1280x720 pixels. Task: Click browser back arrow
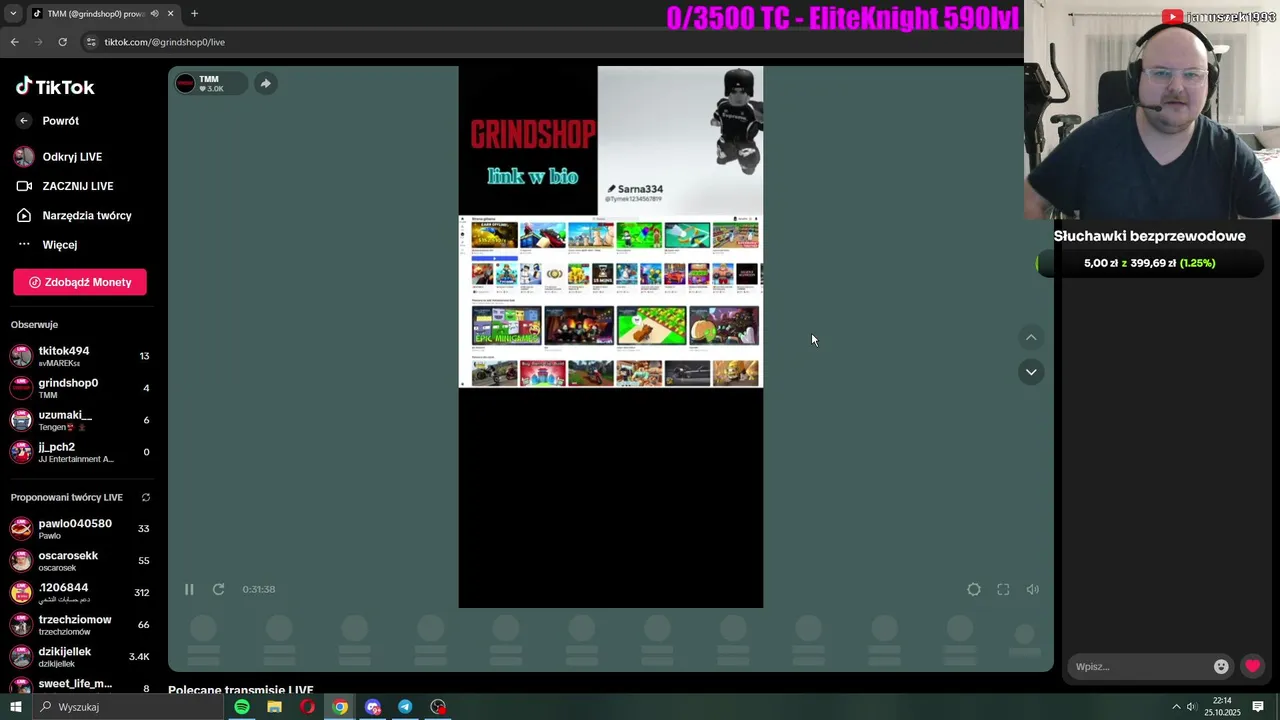(x=14, y=42)
